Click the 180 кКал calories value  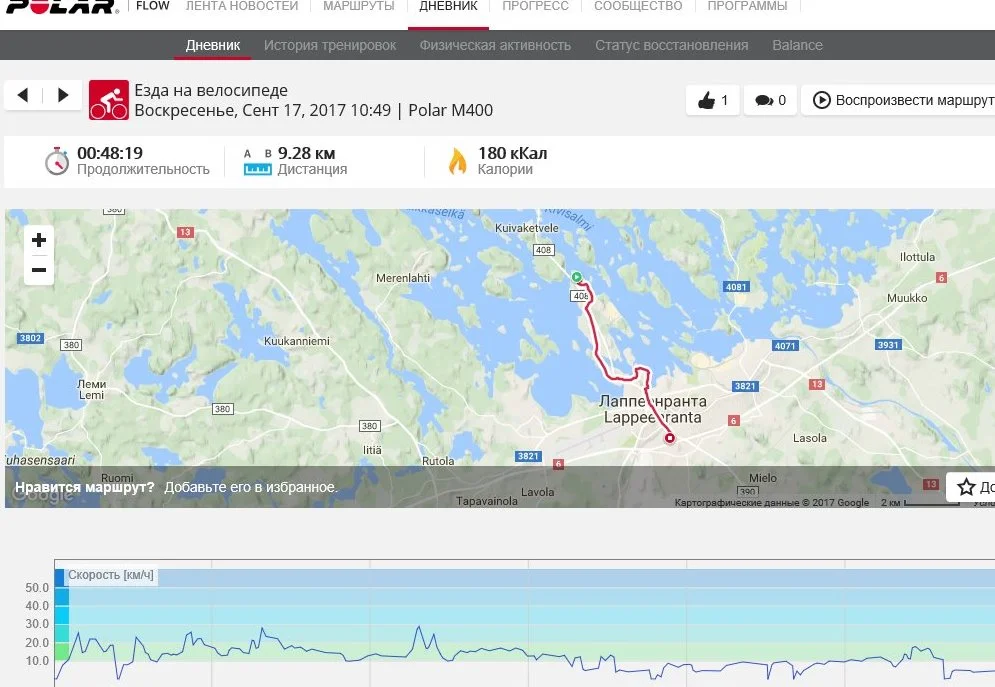point(512,153)
